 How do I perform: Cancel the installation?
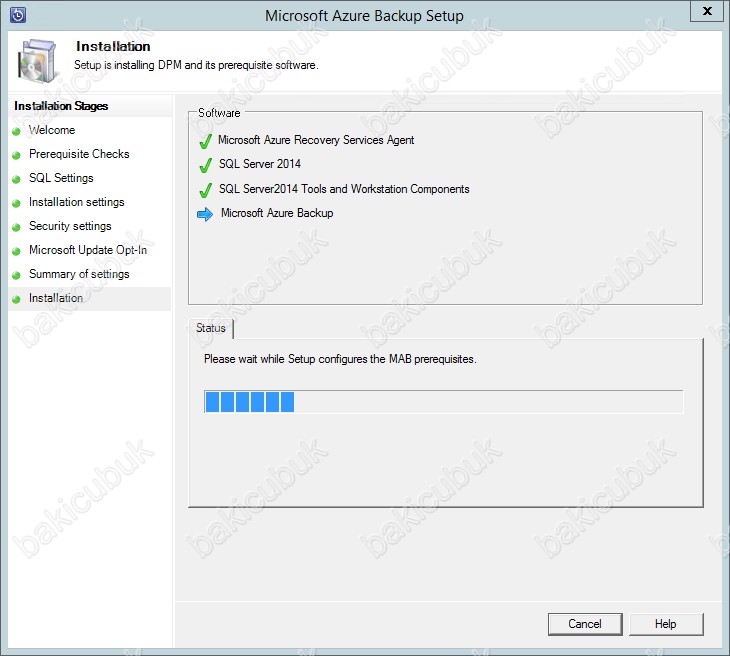click(x=585, y=624)
